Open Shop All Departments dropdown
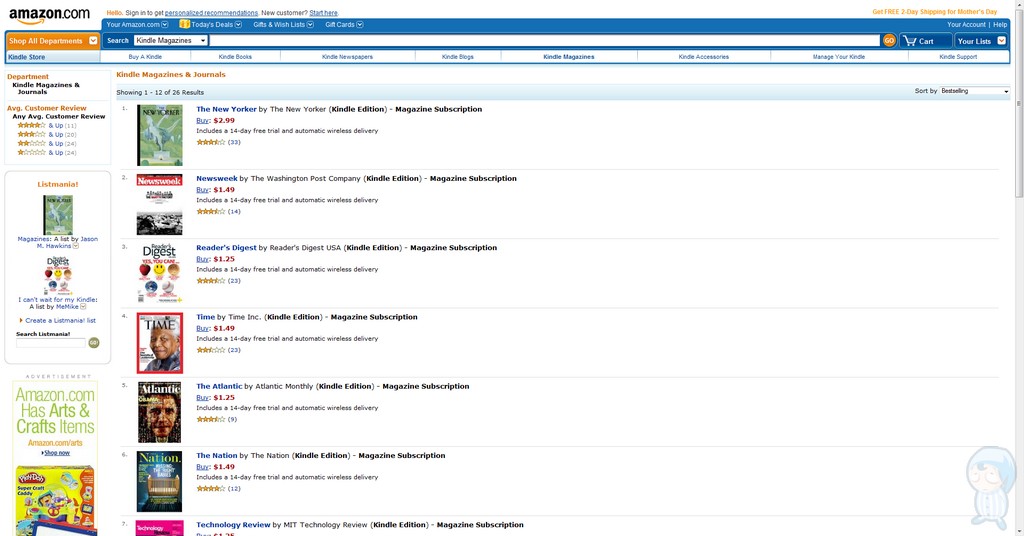The width and height of the screenshot is (1024, 536). (53, 40)
